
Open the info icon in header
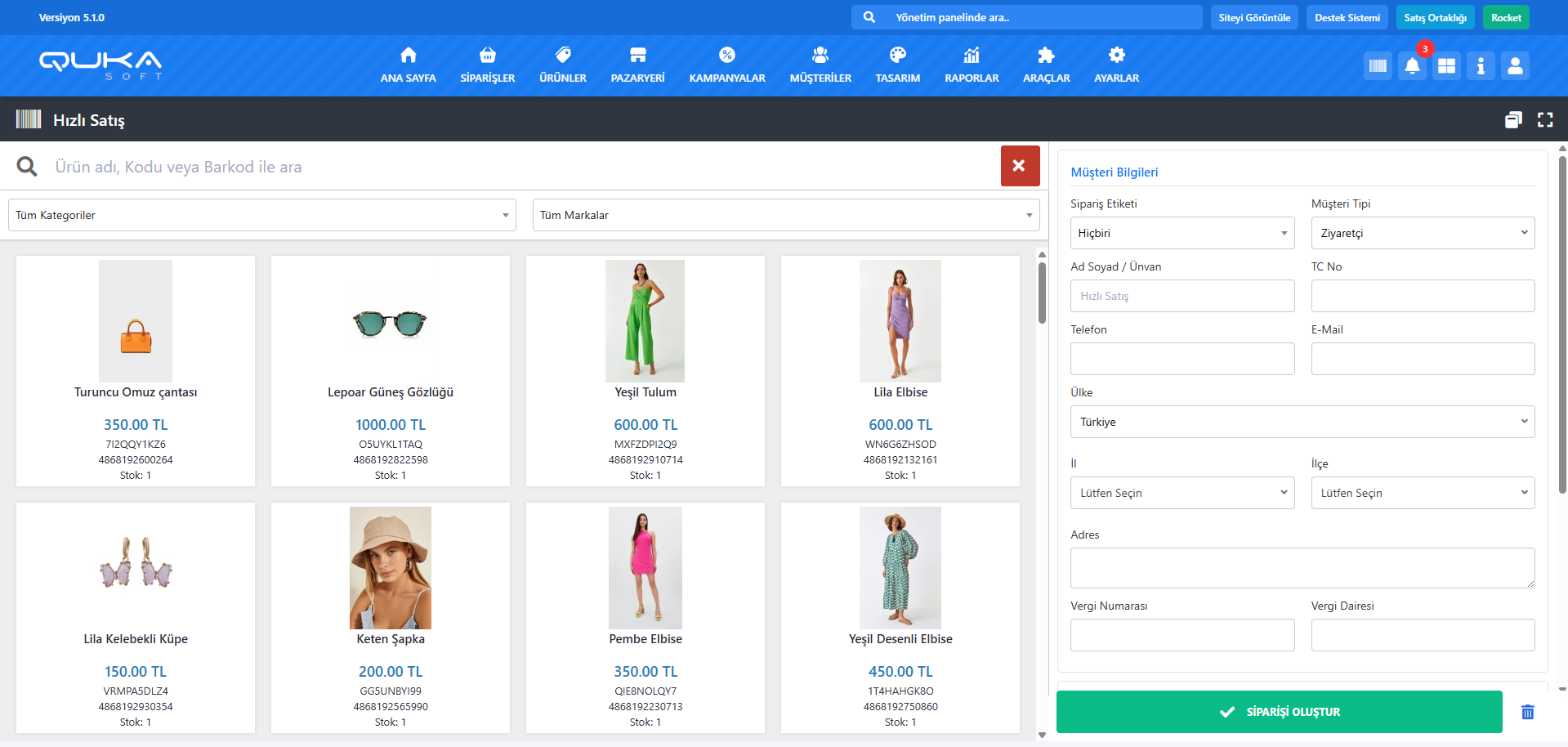point(1481,66)
